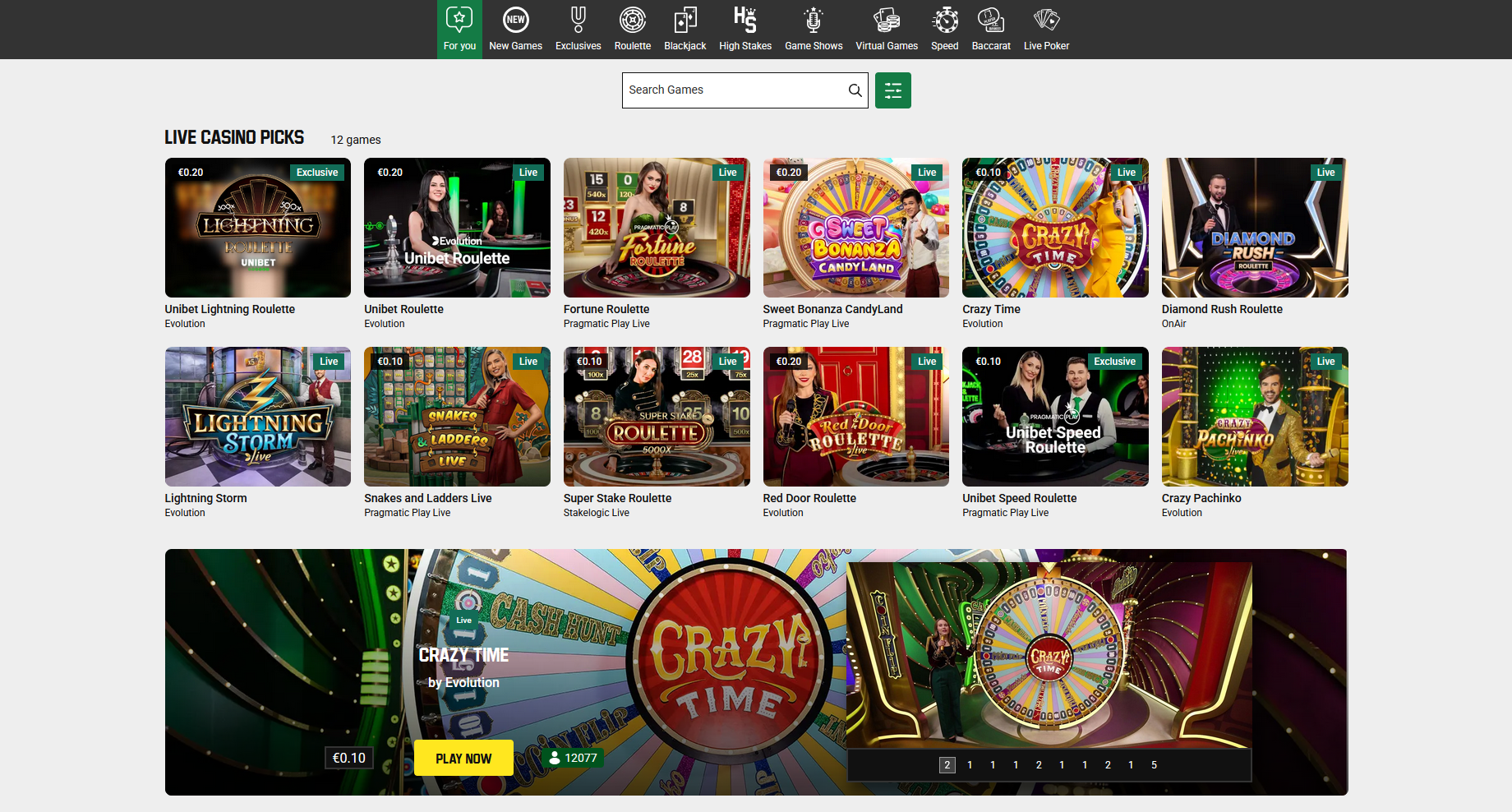1512x812 pixels.
Task: Open the Baccarat category icon
Action: [991, 20]
